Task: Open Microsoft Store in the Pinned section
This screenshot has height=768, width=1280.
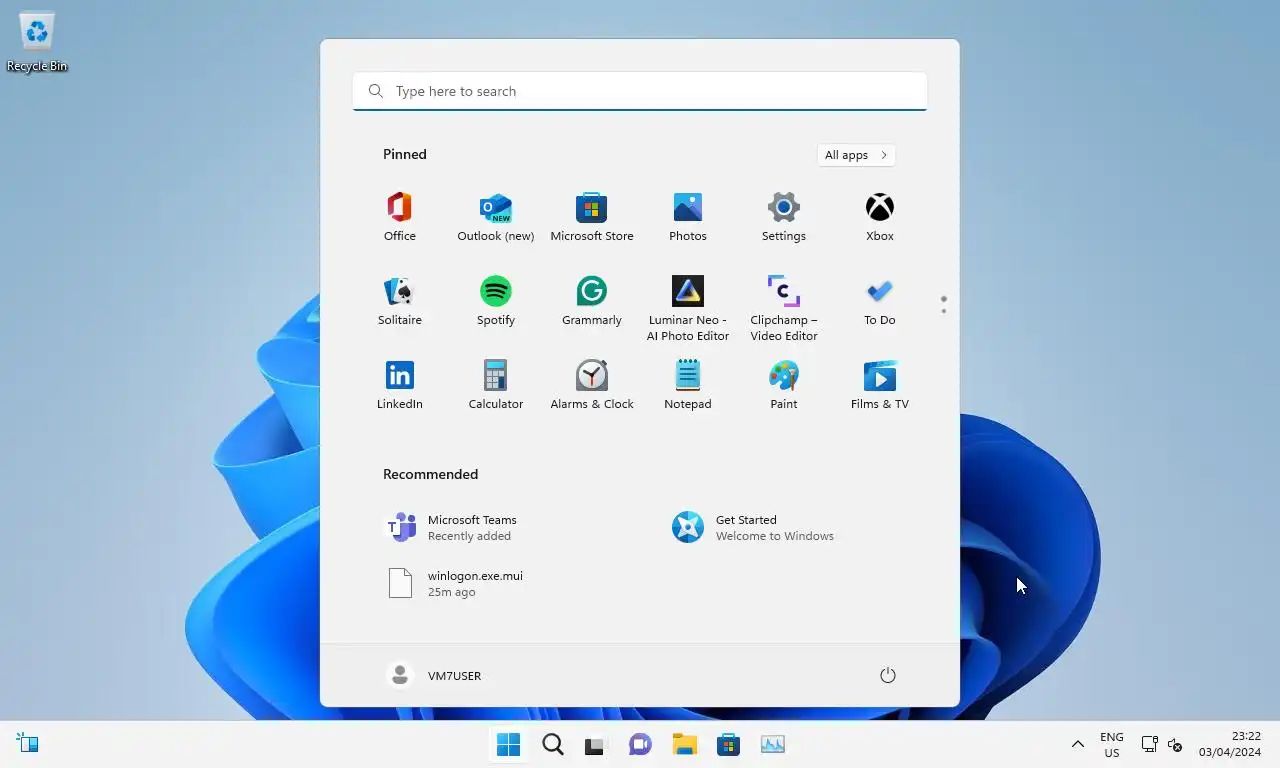Action: pos(592,217)
